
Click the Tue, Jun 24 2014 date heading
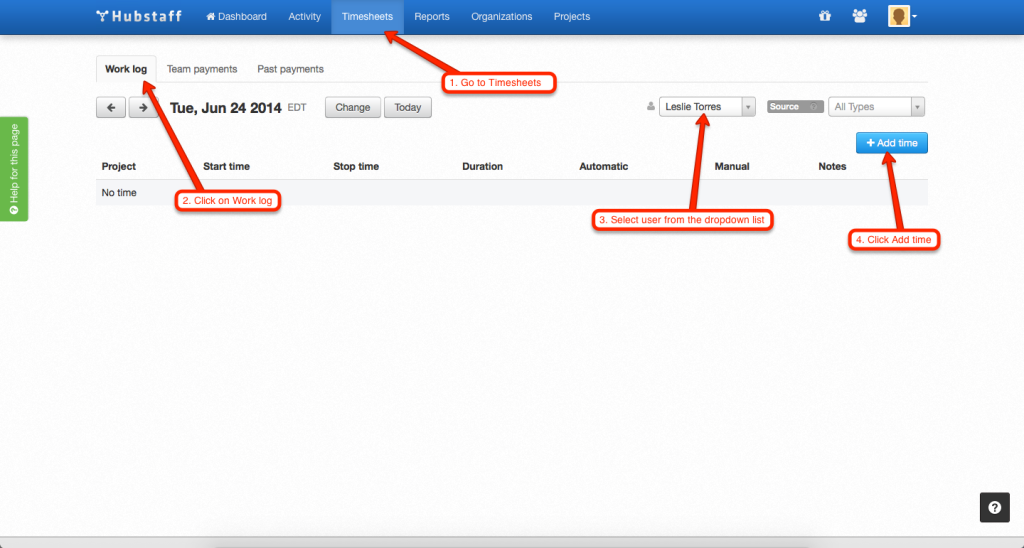pos(225,108)
